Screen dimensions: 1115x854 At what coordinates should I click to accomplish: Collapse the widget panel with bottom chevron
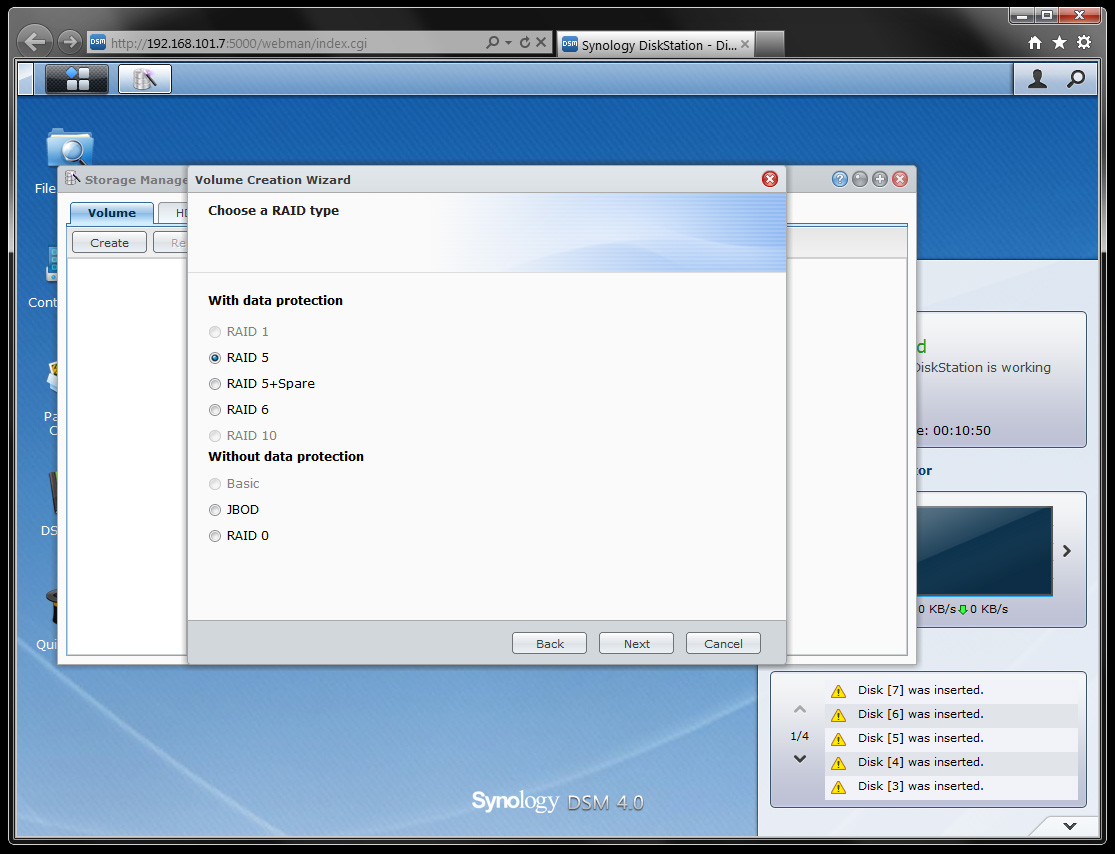1069,826
